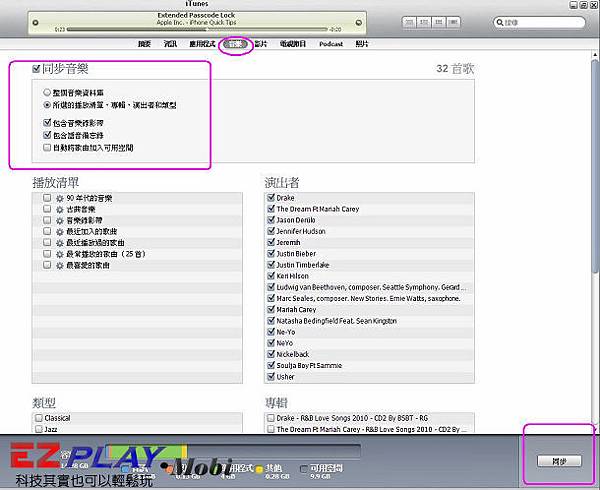The height and width of the screenshot is (490, 600).
Task: Uncheck Marc Seales artist entry
Action: (x=271, y=298)
